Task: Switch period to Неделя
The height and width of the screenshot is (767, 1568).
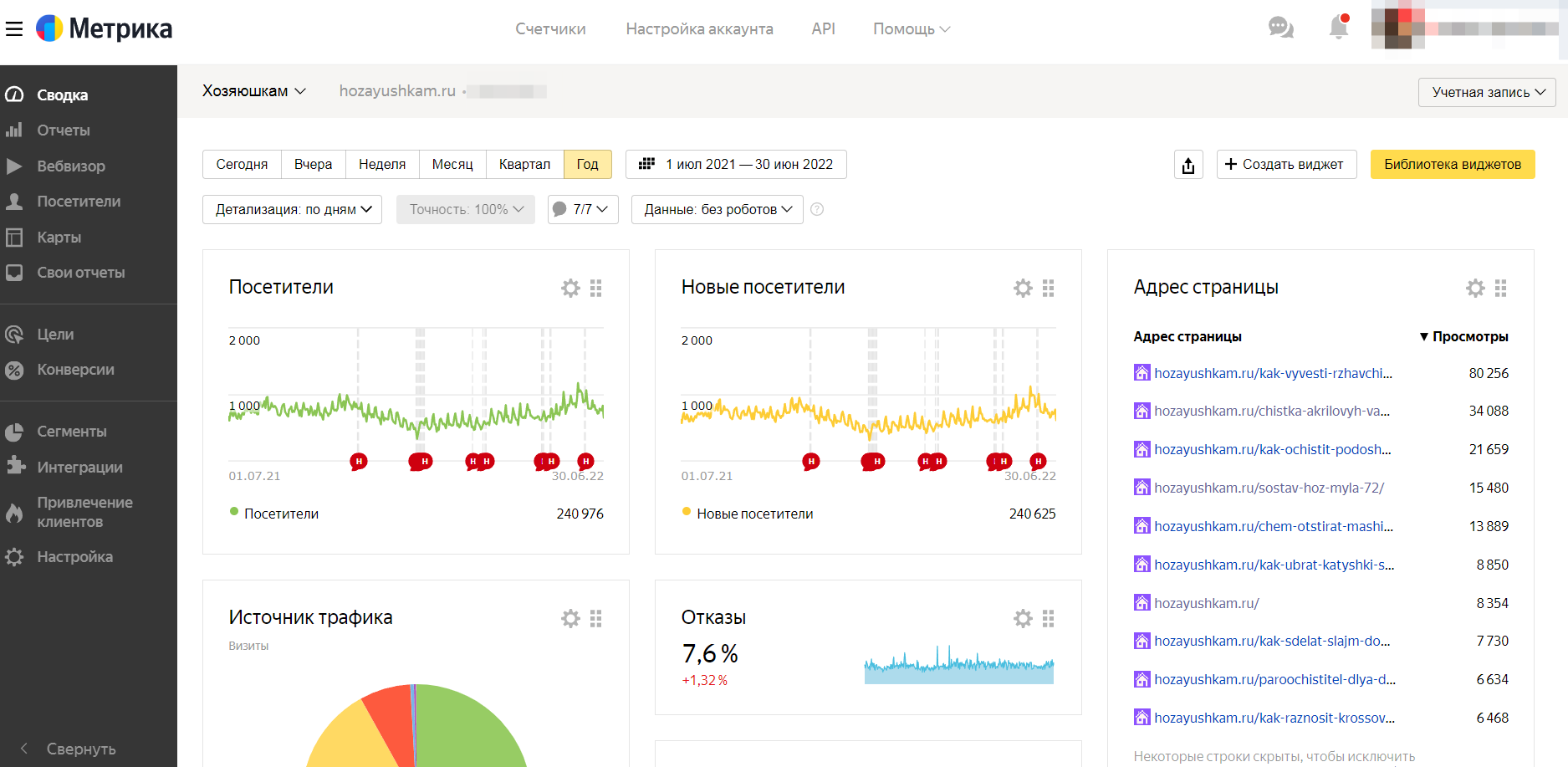Action: (382, 165)
